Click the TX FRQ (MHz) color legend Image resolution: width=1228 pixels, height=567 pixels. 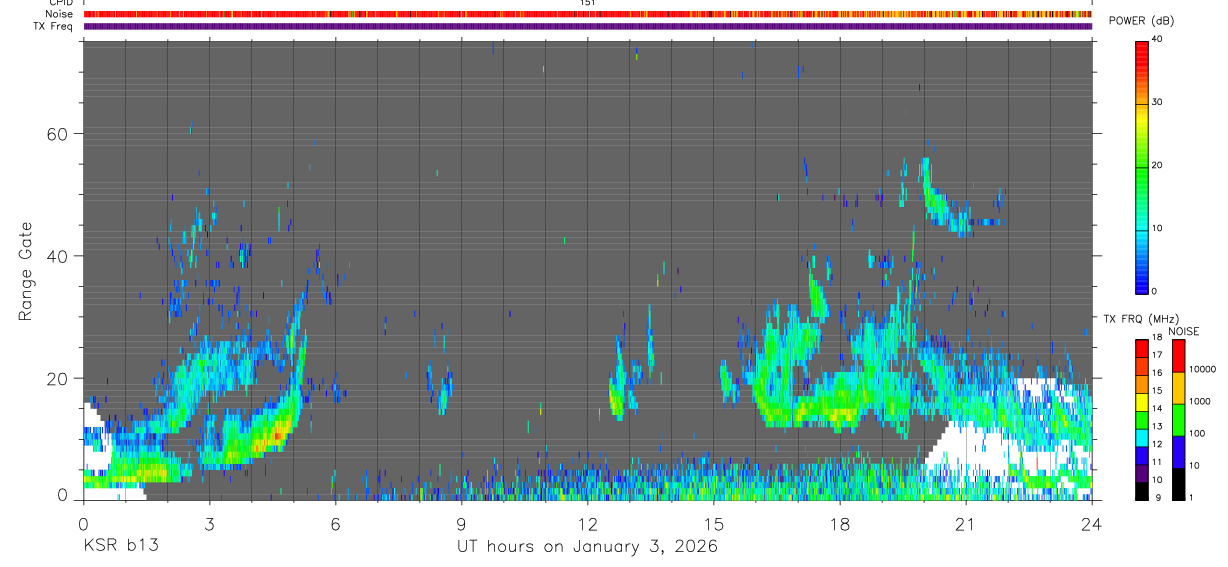click(x=1142, y=420)
